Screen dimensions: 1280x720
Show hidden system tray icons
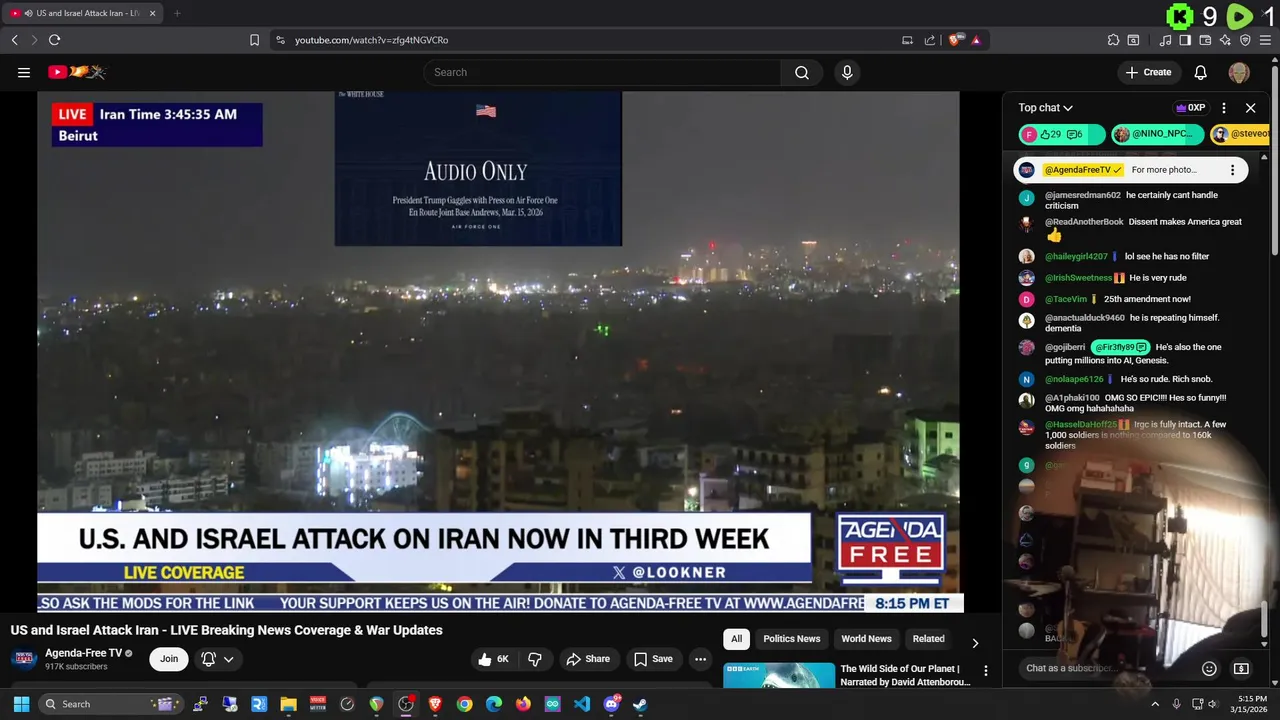[x=1155, y=704]
